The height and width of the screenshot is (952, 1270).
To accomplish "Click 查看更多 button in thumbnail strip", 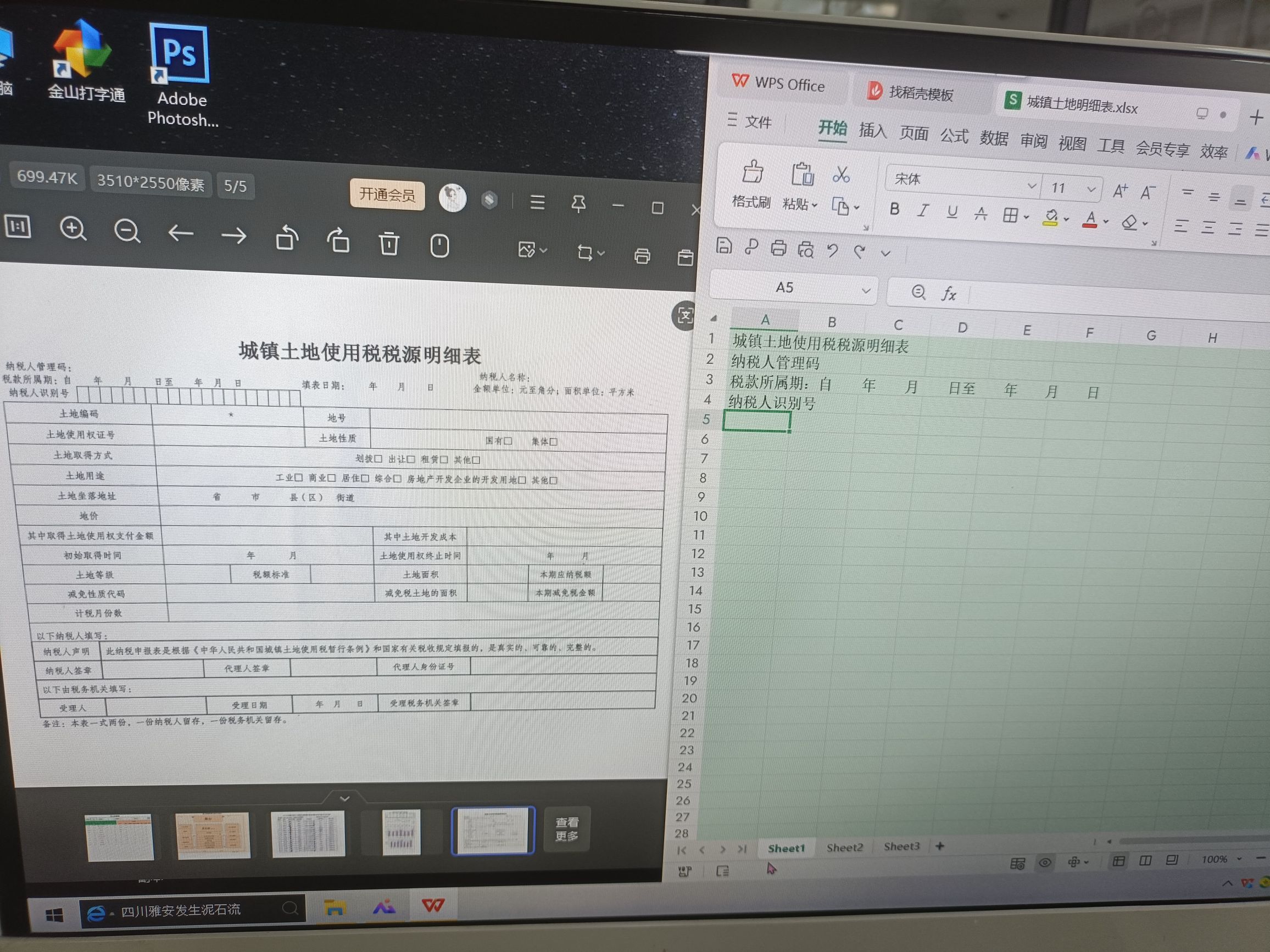I will (x=566, y=829).
